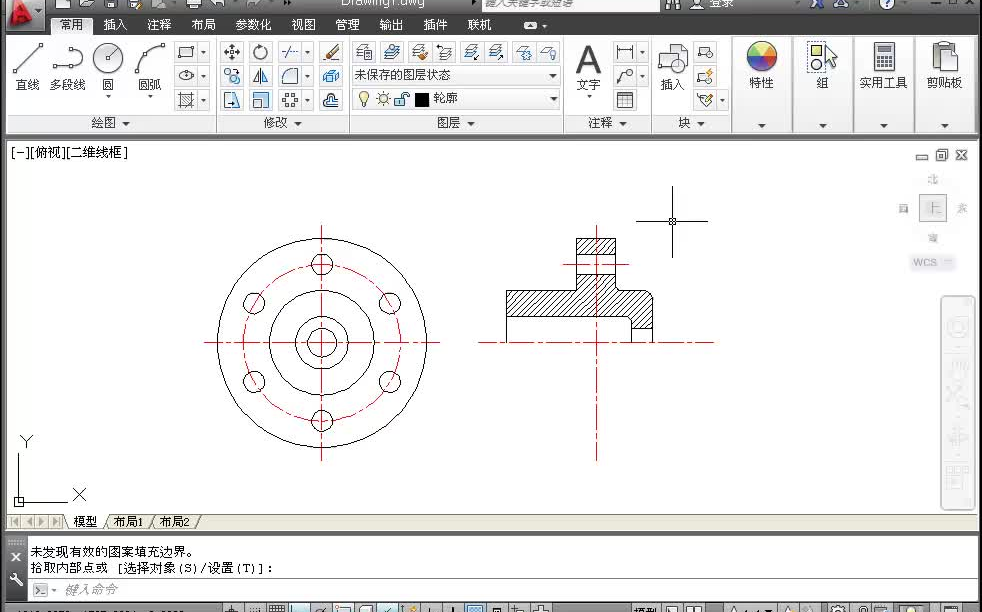Viewport: 982px width, 612px height.
Task: Switch to the 插入 ribbon tab
Action: [x=114, y=25]
